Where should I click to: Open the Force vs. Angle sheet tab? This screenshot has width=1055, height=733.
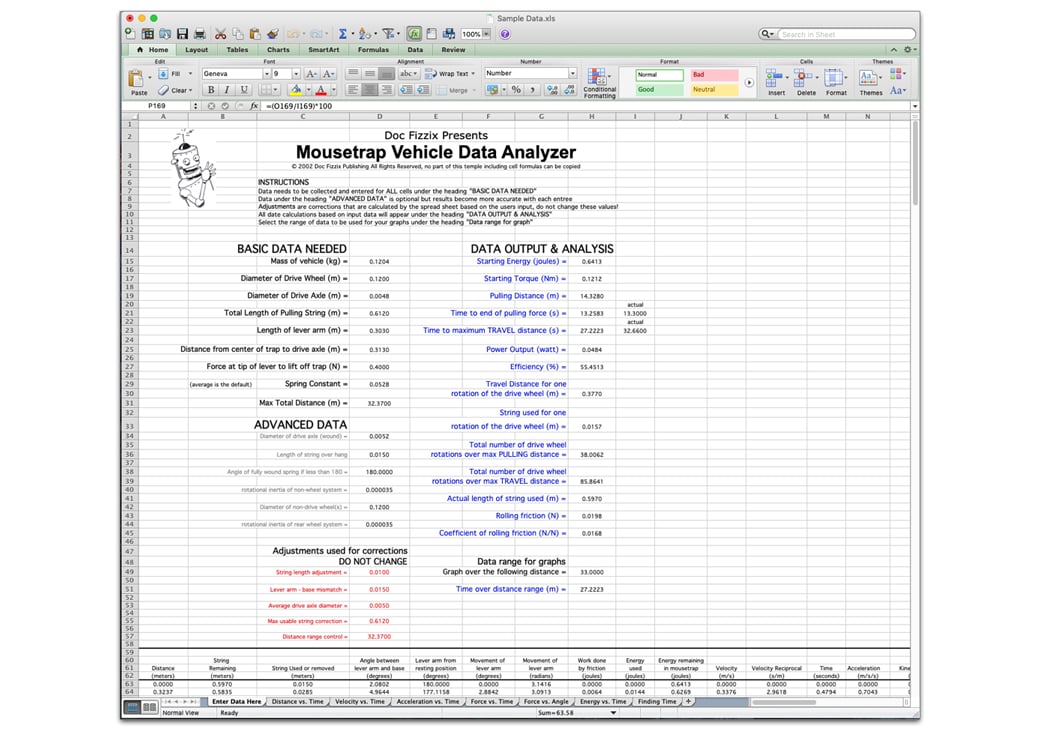tap(546, 701)
